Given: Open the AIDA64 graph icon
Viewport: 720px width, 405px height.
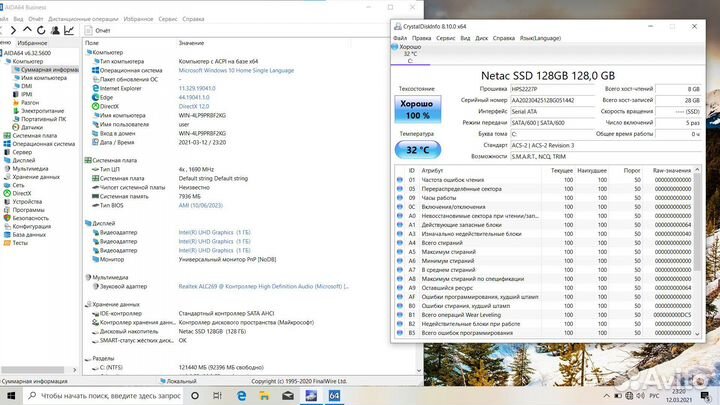Looking at the screenshot, I should [x=69, y=30].
